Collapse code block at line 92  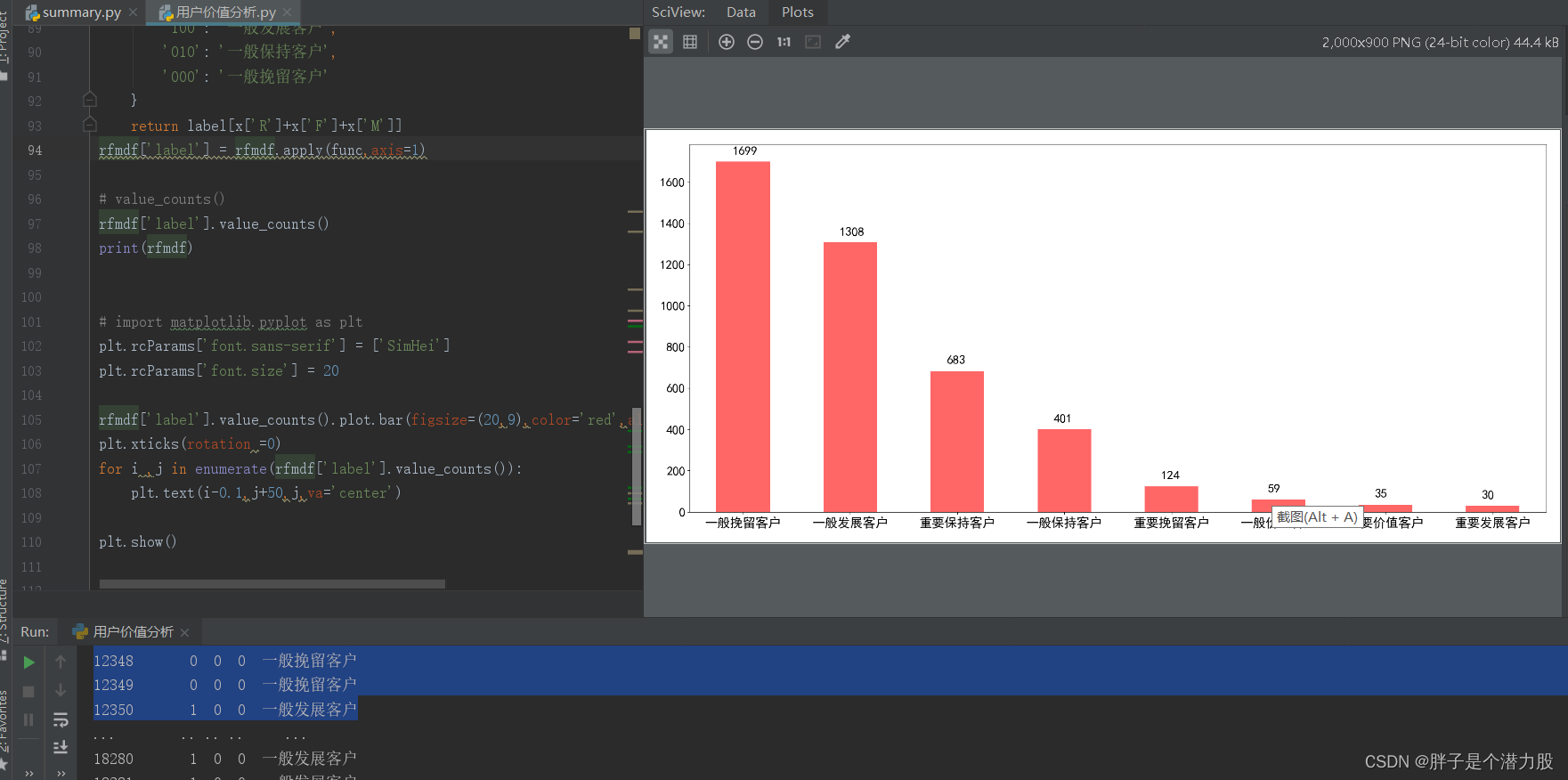[89, 99]
